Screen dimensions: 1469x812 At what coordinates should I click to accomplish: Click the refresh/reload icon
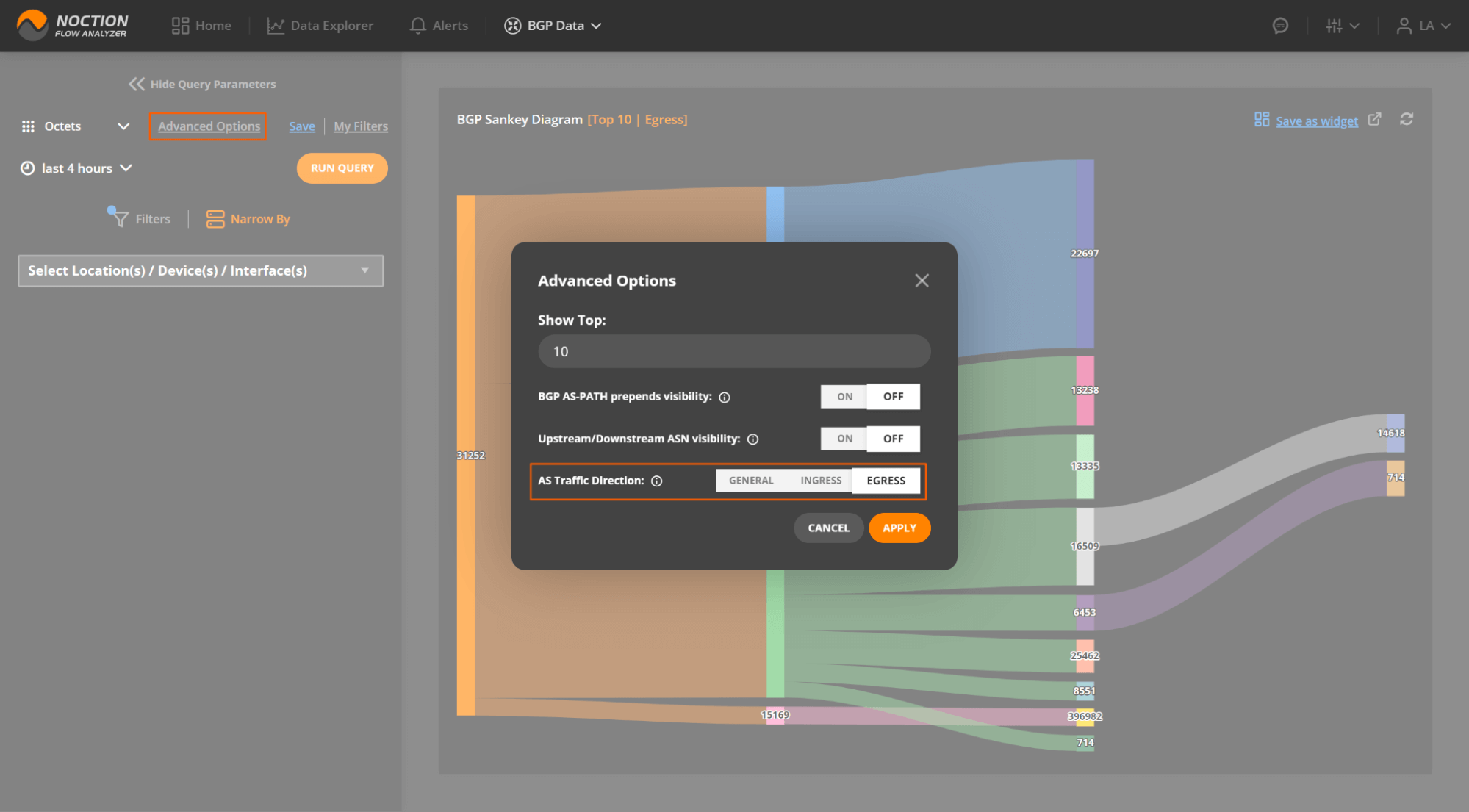pos(1406,119)
